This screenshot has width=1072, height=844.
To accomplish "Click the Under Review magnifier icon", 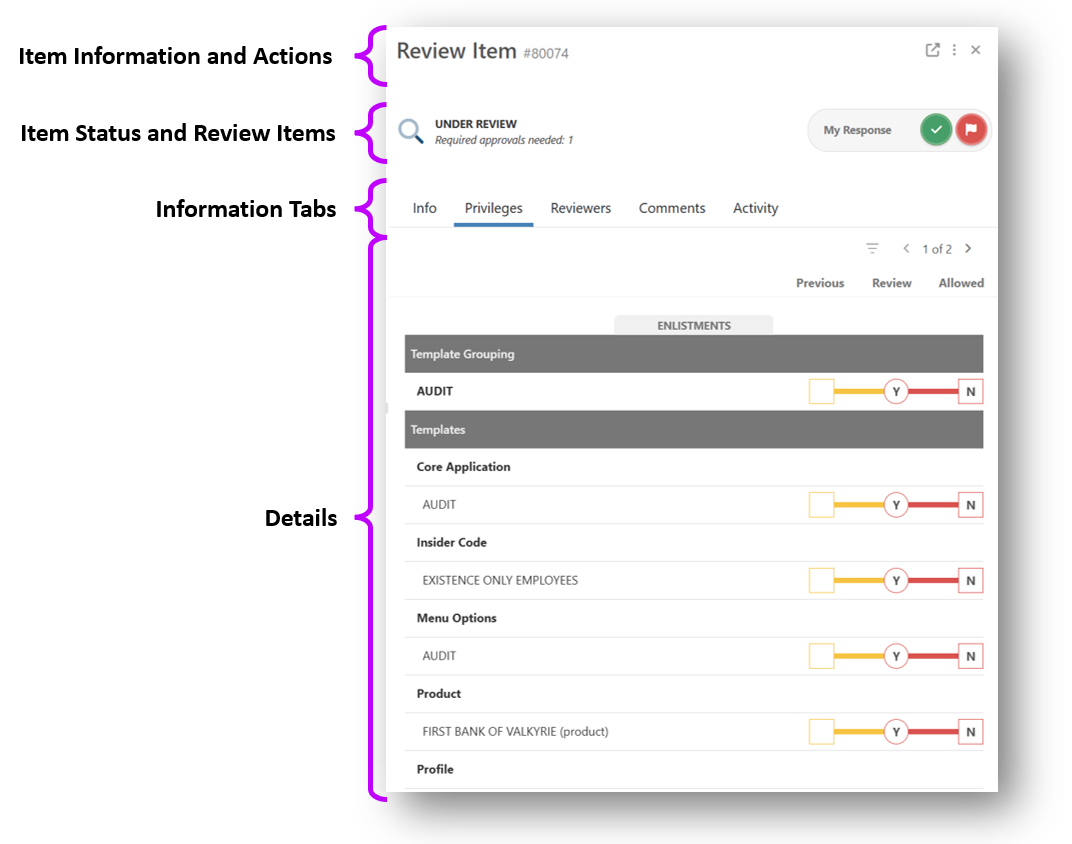I will (x=411, y=131).
